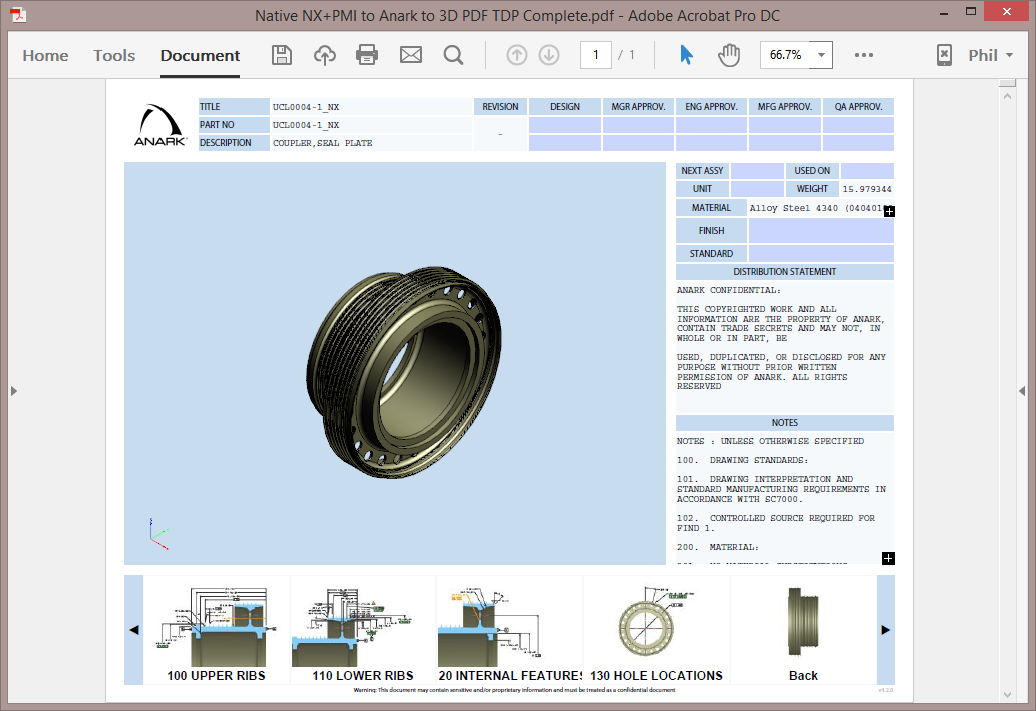Expand the MATERIAL field with the plus button

888,211
